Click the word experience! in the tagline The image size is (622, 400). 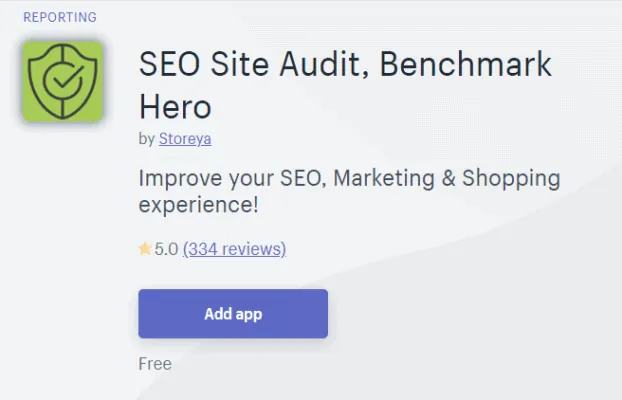[199, 206]
